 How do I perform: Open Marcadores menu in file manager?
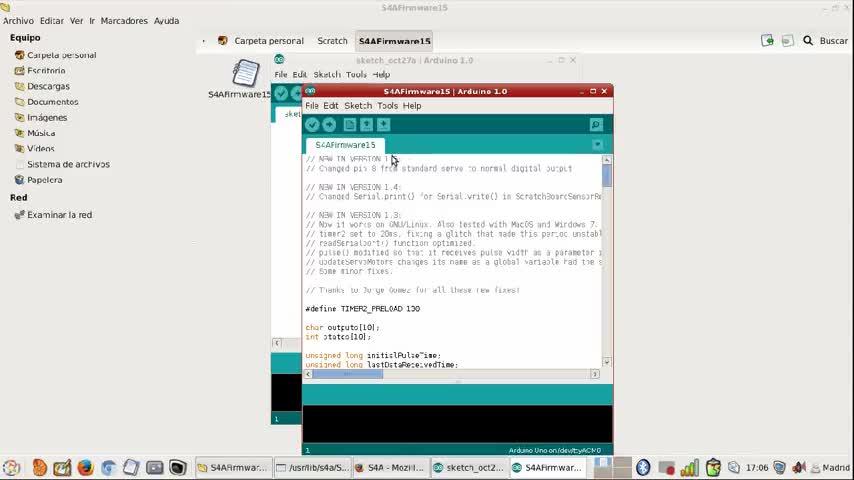pos(124,21)
